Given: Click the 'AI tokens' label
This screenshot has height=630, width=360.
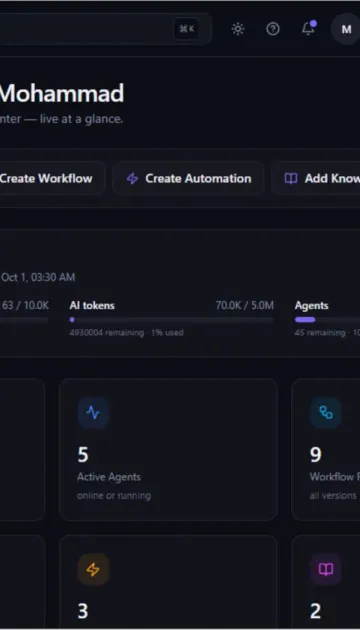Looking at the screenshot, I should point(92,306).
